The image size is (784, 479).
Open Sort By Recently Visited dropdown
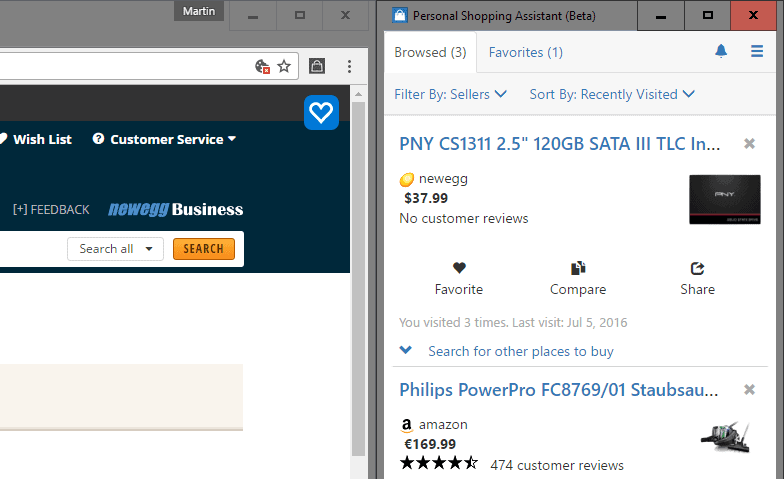(x=612, y=94)
